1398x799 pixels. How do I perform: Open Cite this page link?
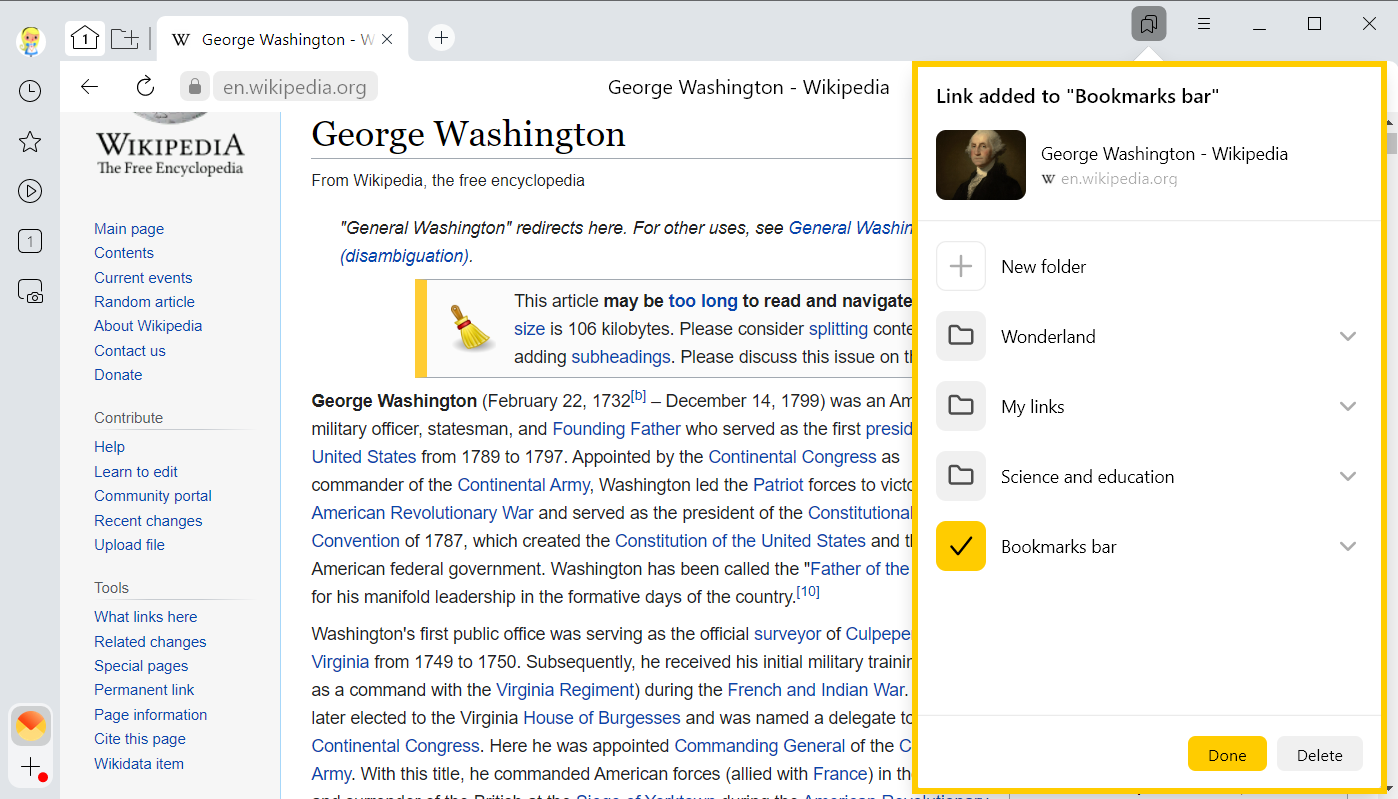coord(140,739)
